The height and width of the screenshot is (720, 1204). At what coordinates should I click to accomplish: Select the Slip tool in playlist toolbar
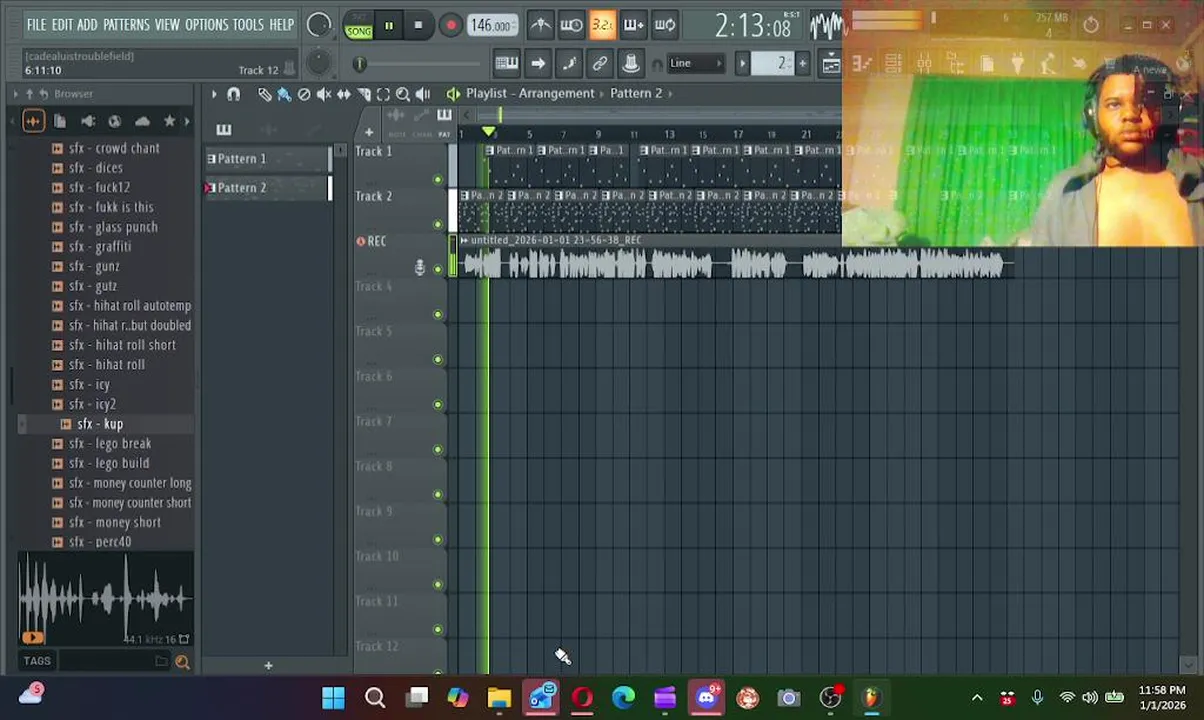point(344,94)
